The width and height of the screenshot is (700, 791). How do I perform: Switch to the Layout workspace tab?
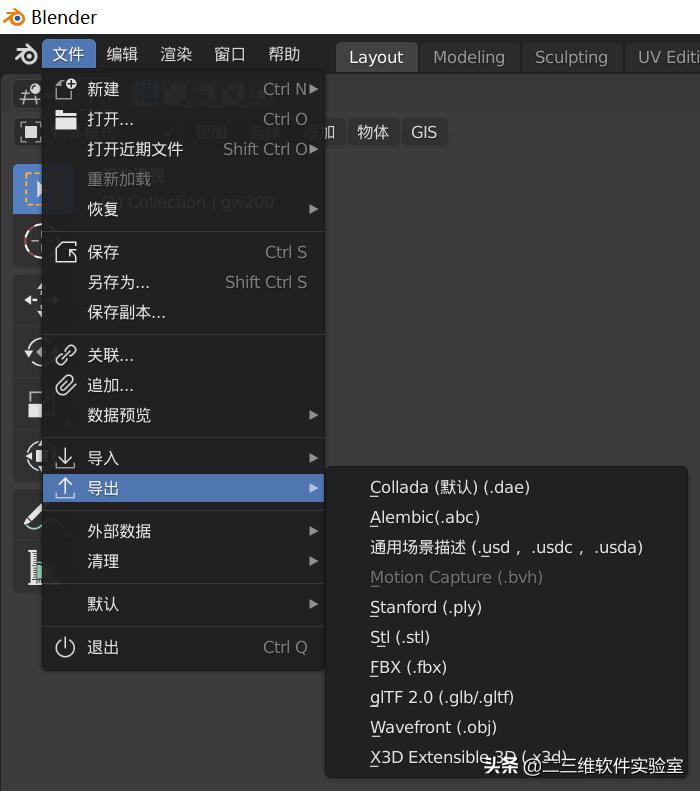(x=376, y=57)
